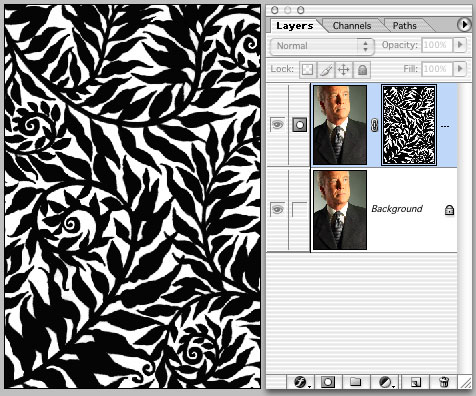This screenshot has height=396, width=476.
Task: Click the move-cross lock position icon
Action: pos(343,70)
